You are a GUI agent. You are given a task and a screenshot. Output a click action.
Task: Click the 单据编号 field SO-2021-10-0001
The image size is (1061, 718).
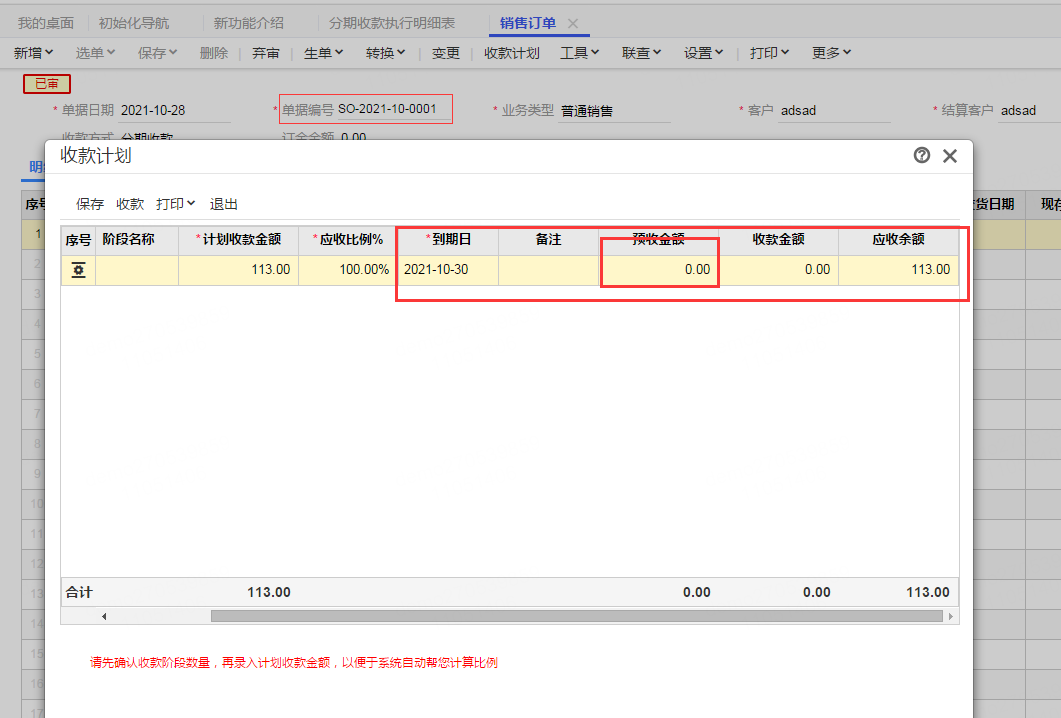pos(394,109)
